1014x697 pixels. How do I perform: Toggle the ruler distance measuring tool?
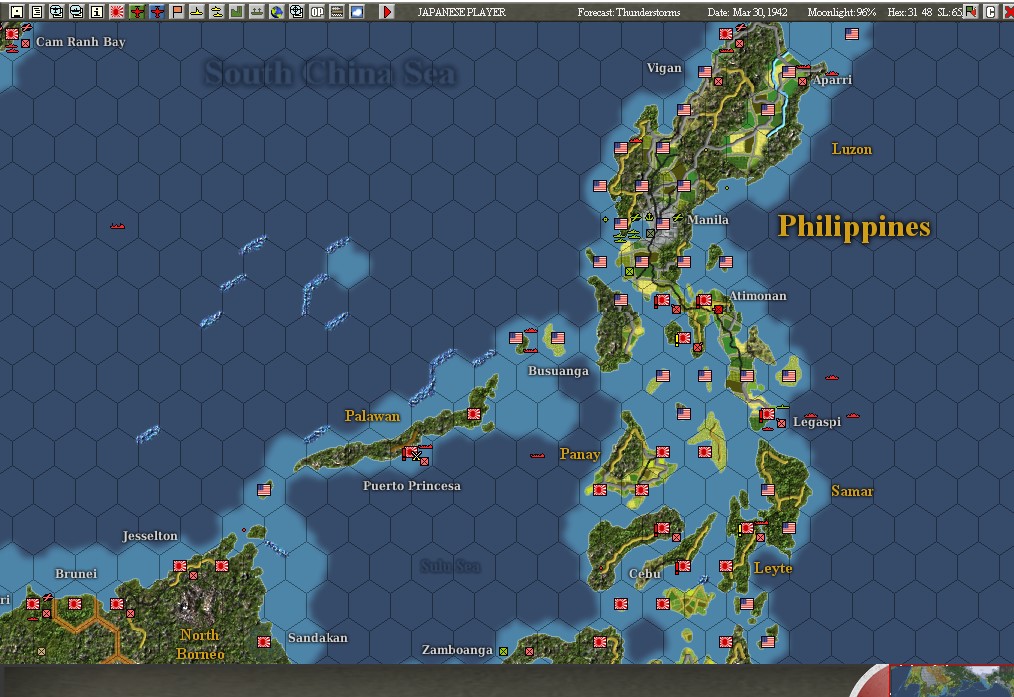click(x=339, y=10)
